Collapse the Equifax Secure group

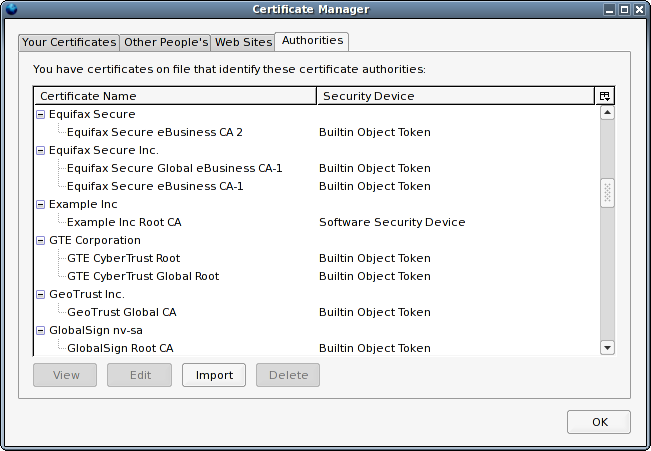click(40, 114)
